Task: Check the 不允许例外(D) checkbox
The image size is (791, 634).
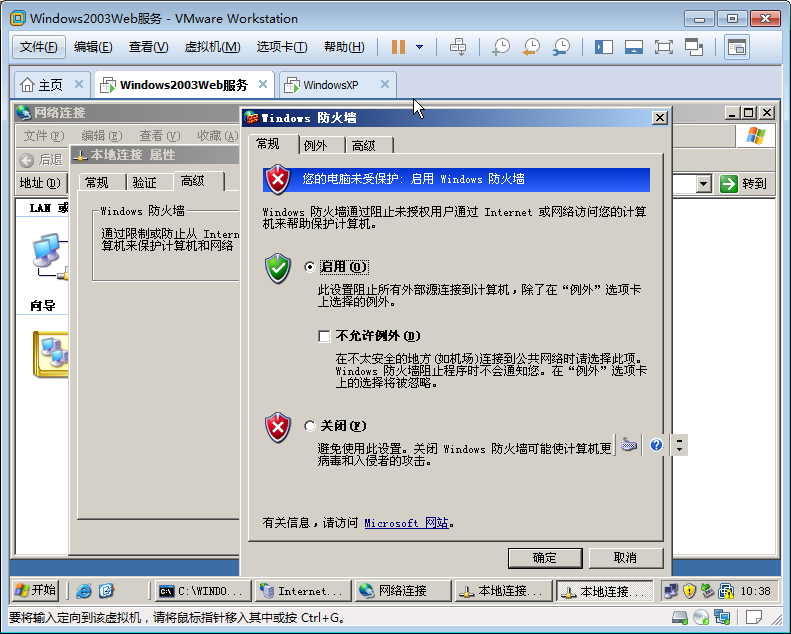Action: (x=324, y=336)
